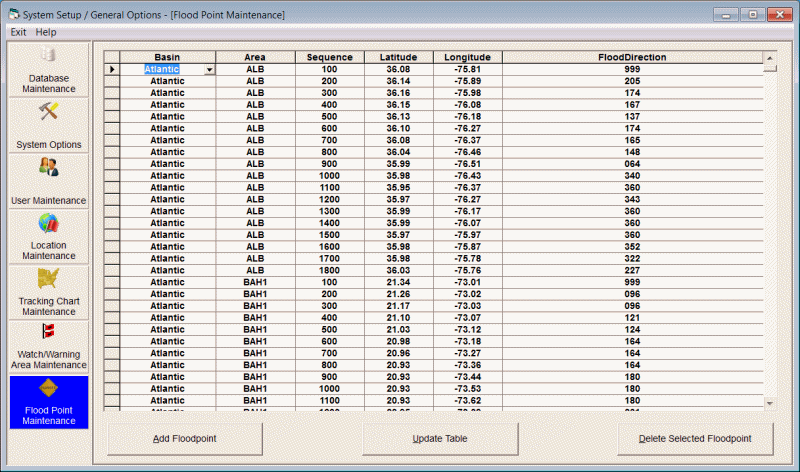Open the Help menu
Image resolution: width=800 pixels, height=472 pixels.
pyautogui.click(x=46, y=32)
